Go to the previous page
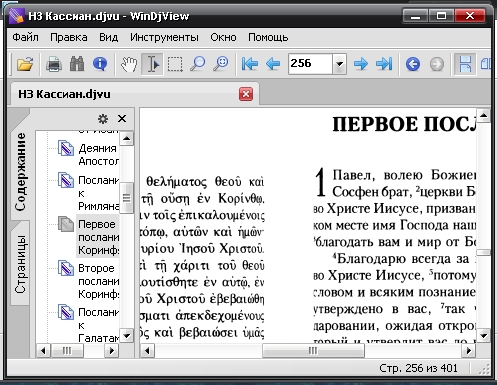 (x=273, y=64)
